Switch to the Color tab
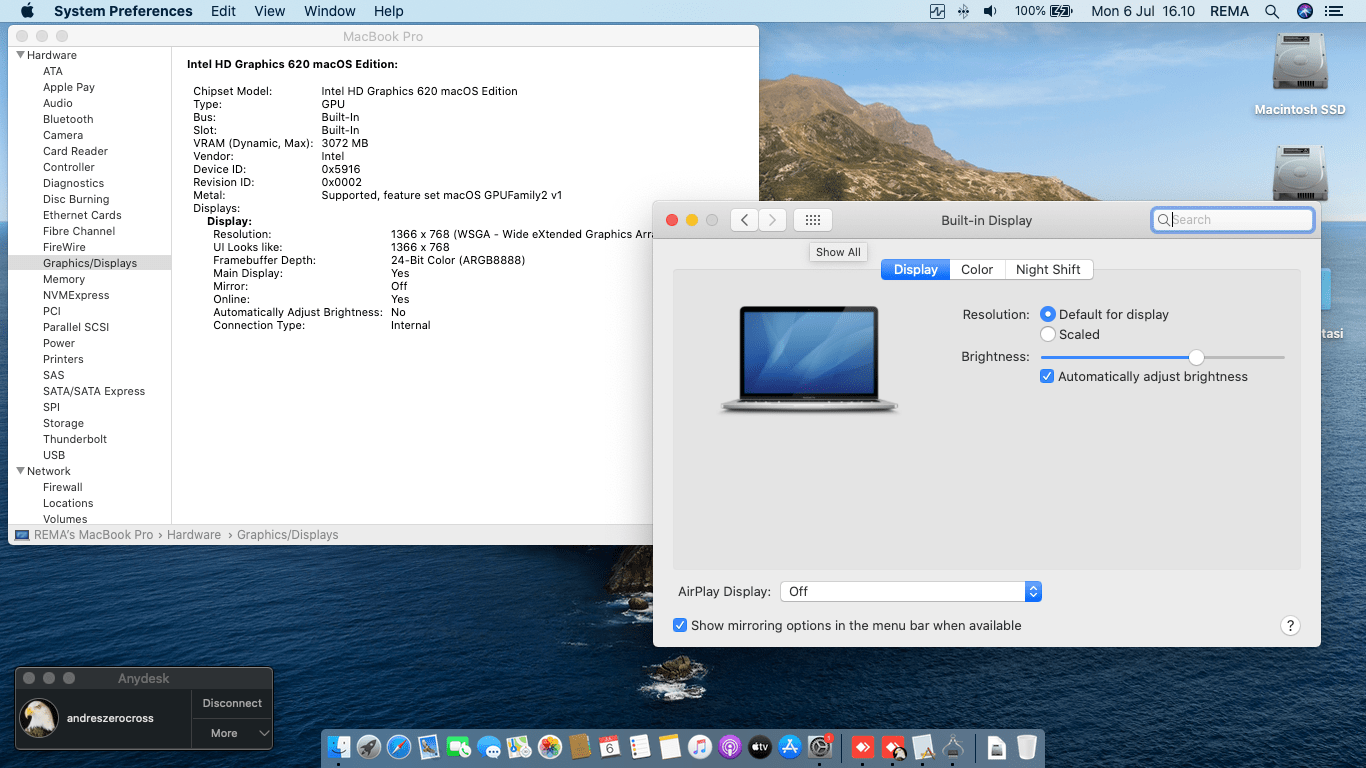Screen dimensions: 1366x768 [x=977, y=269]
